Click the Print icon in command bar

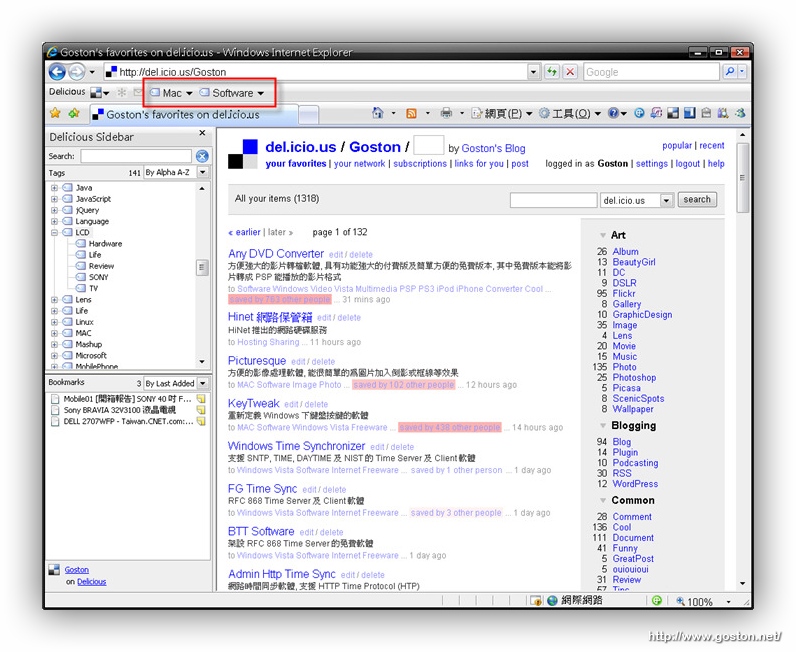coord(446,113)
